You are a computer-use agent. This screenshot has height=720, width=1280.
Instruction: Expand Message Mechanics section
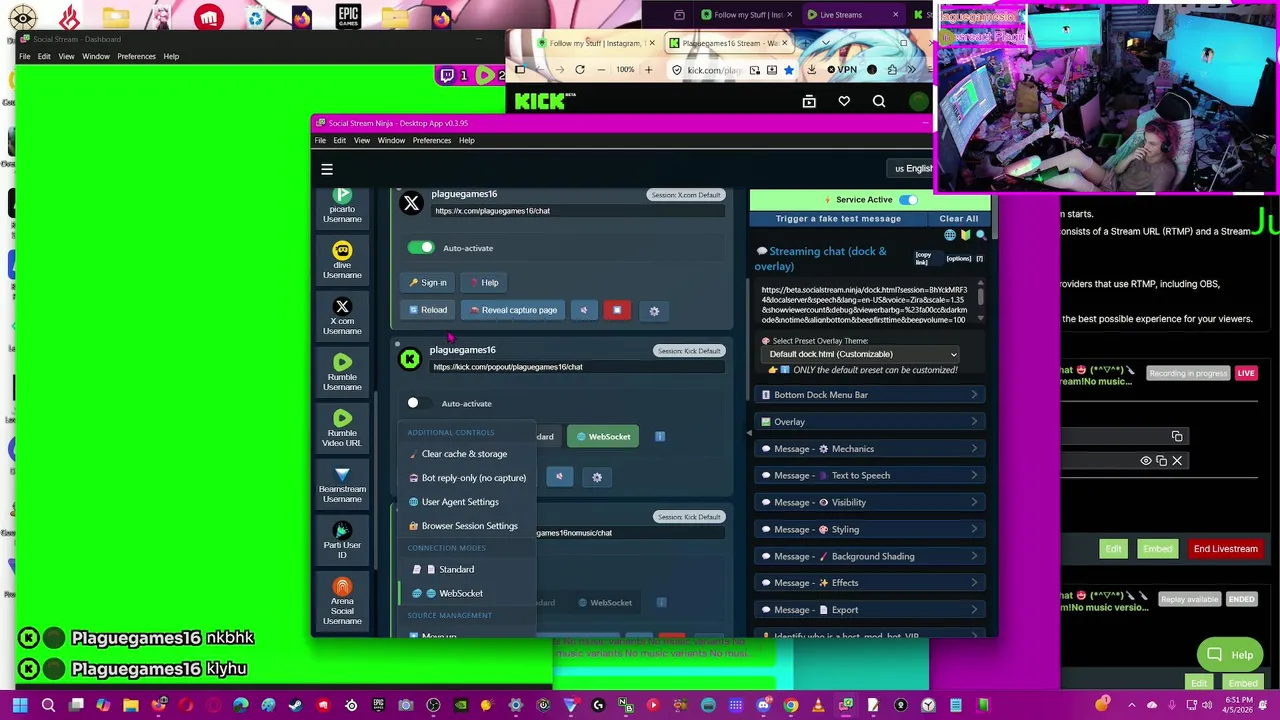click(x=869, y=449)
